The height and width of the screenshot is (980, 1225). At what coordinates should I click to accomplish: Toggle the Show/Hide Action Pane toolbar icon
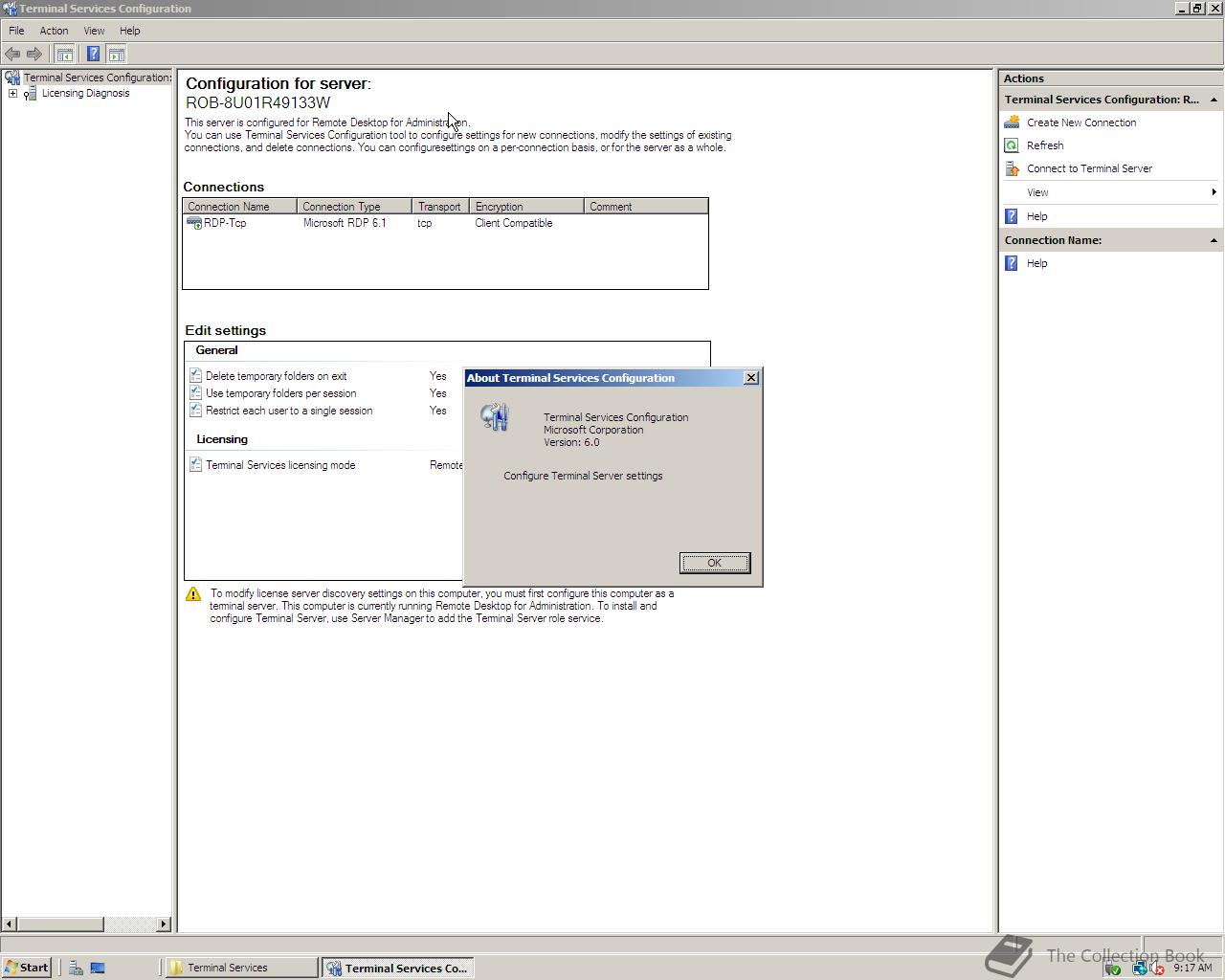tap(117, 54)
